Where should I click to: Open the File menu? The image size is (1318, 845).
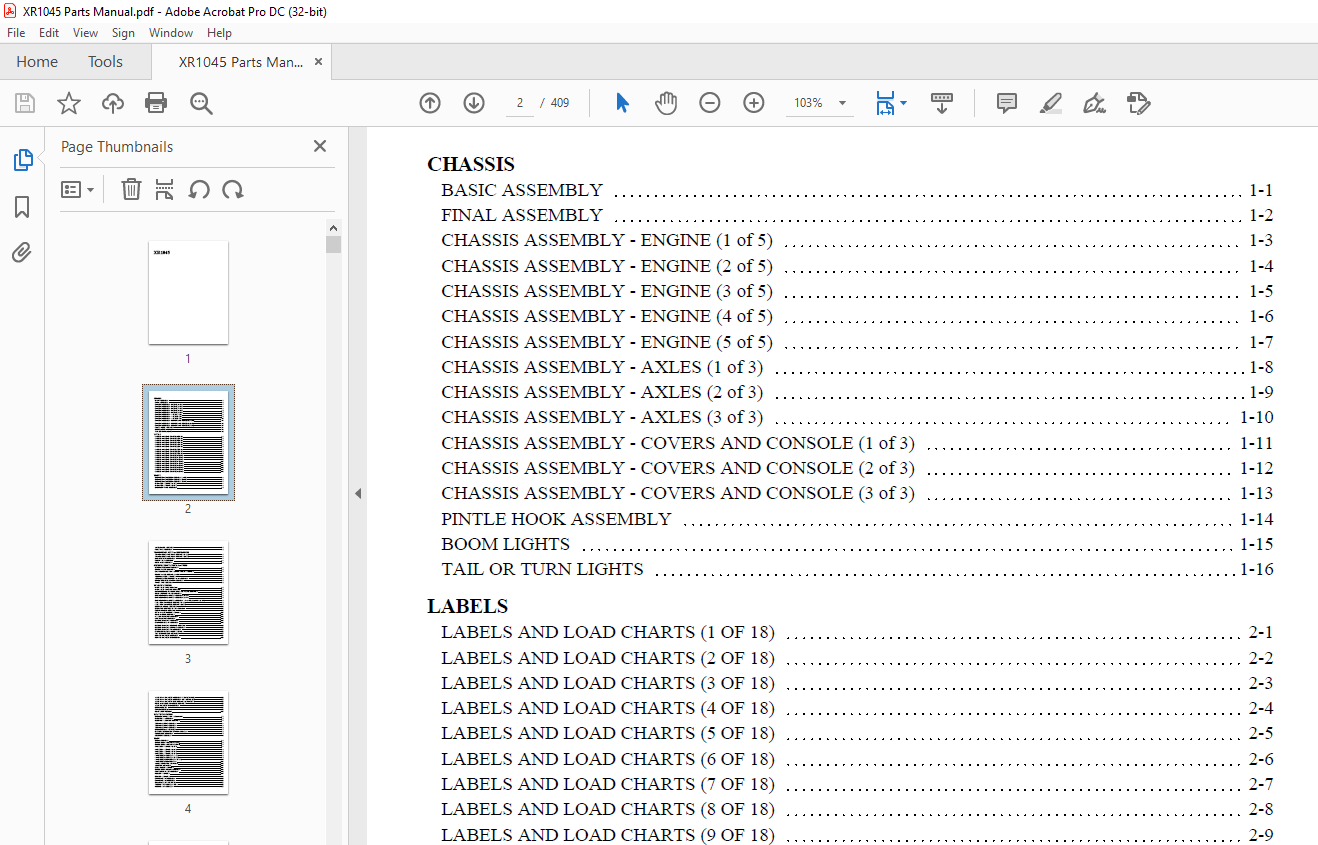(16, 33)
